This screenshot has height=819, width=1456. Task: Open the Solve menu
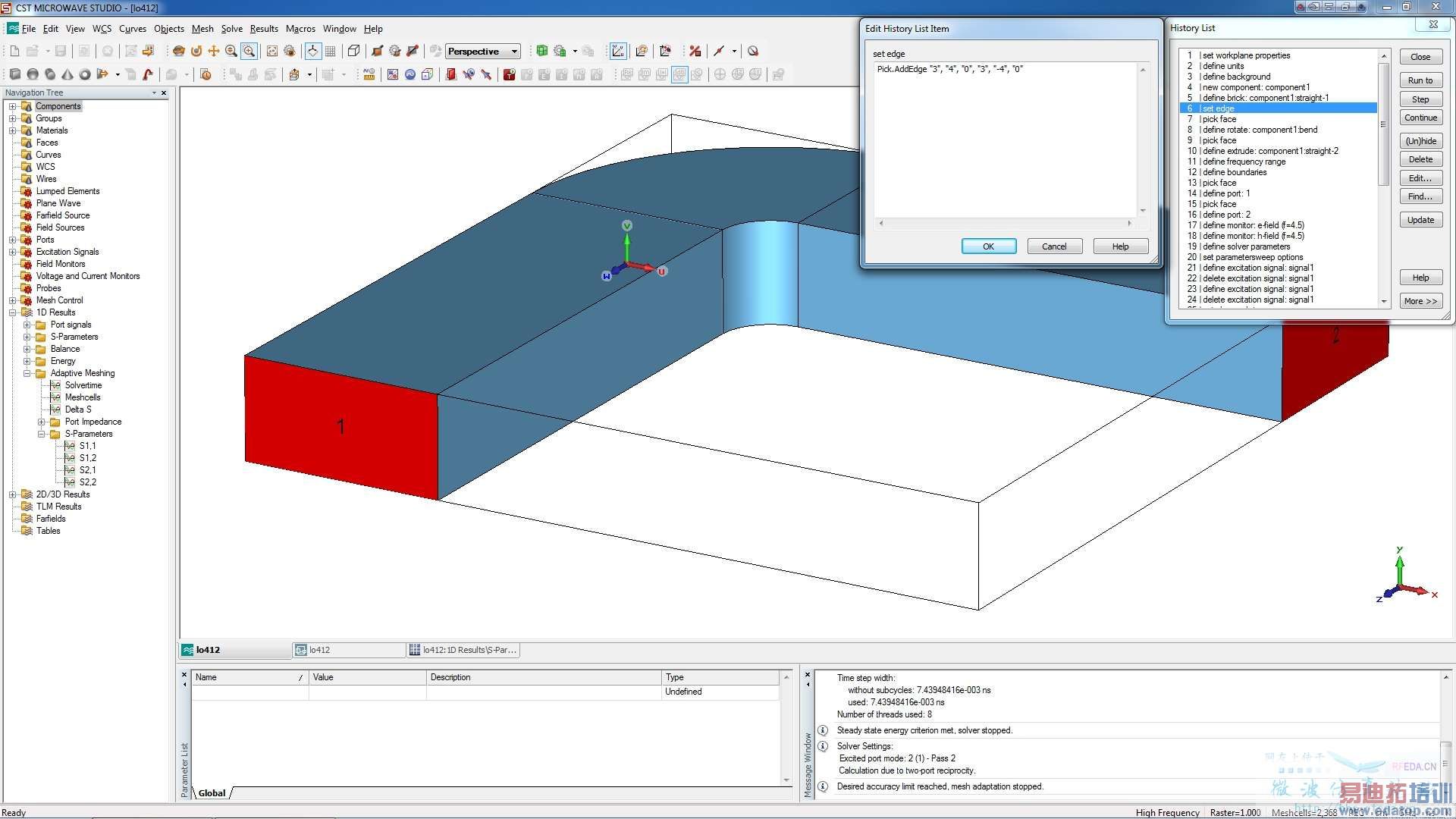pyautogui.click(x=231, y=29)
